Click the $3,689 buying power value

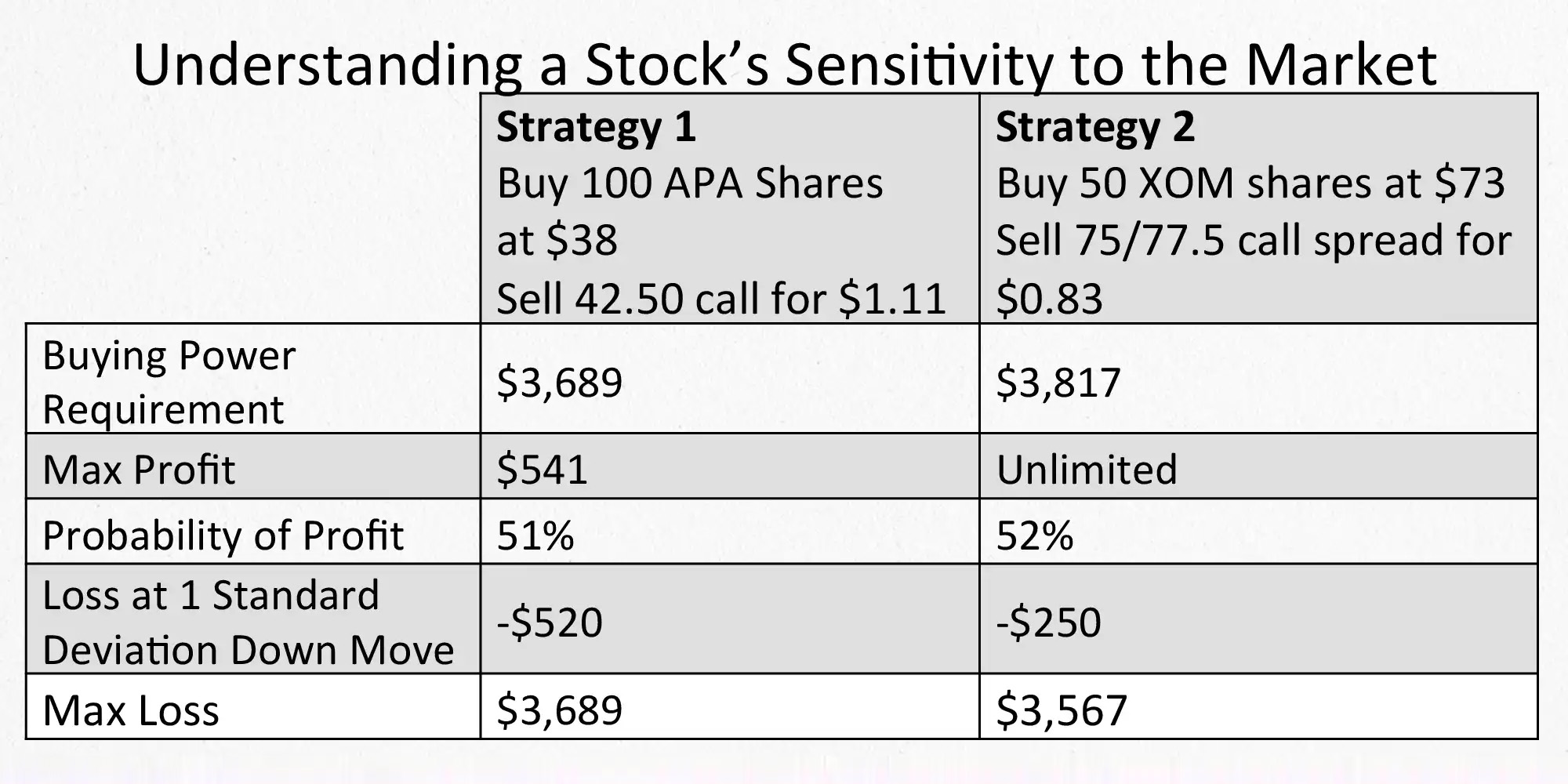coord(559,383)
